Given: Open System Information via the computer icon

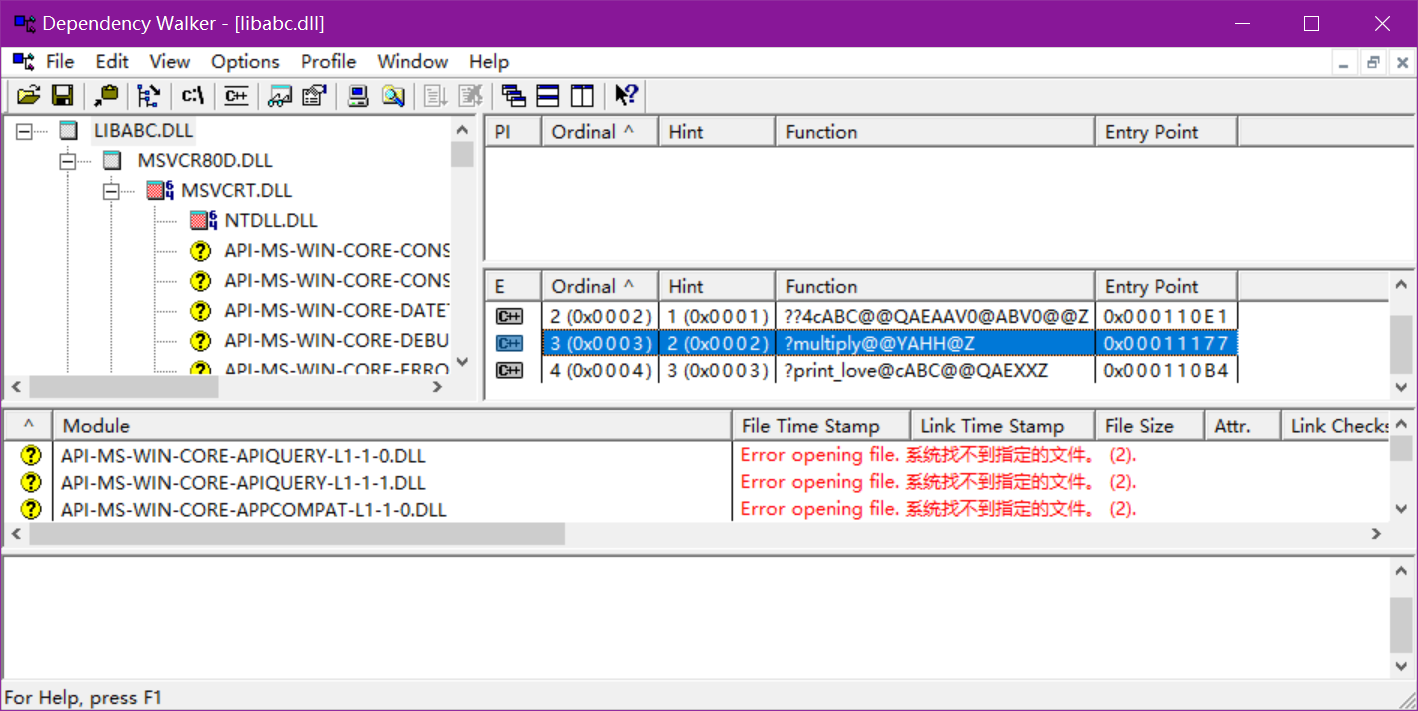Looking at the screenshot, I should 357,95.
